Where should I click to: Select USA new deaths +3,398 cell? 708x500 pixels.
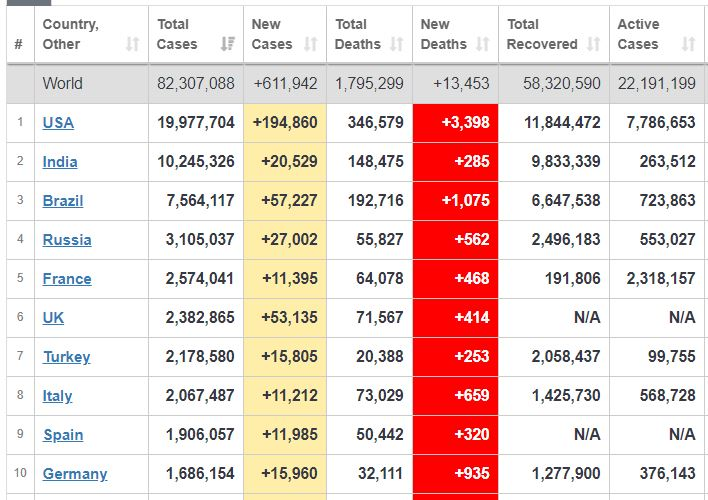456,123
